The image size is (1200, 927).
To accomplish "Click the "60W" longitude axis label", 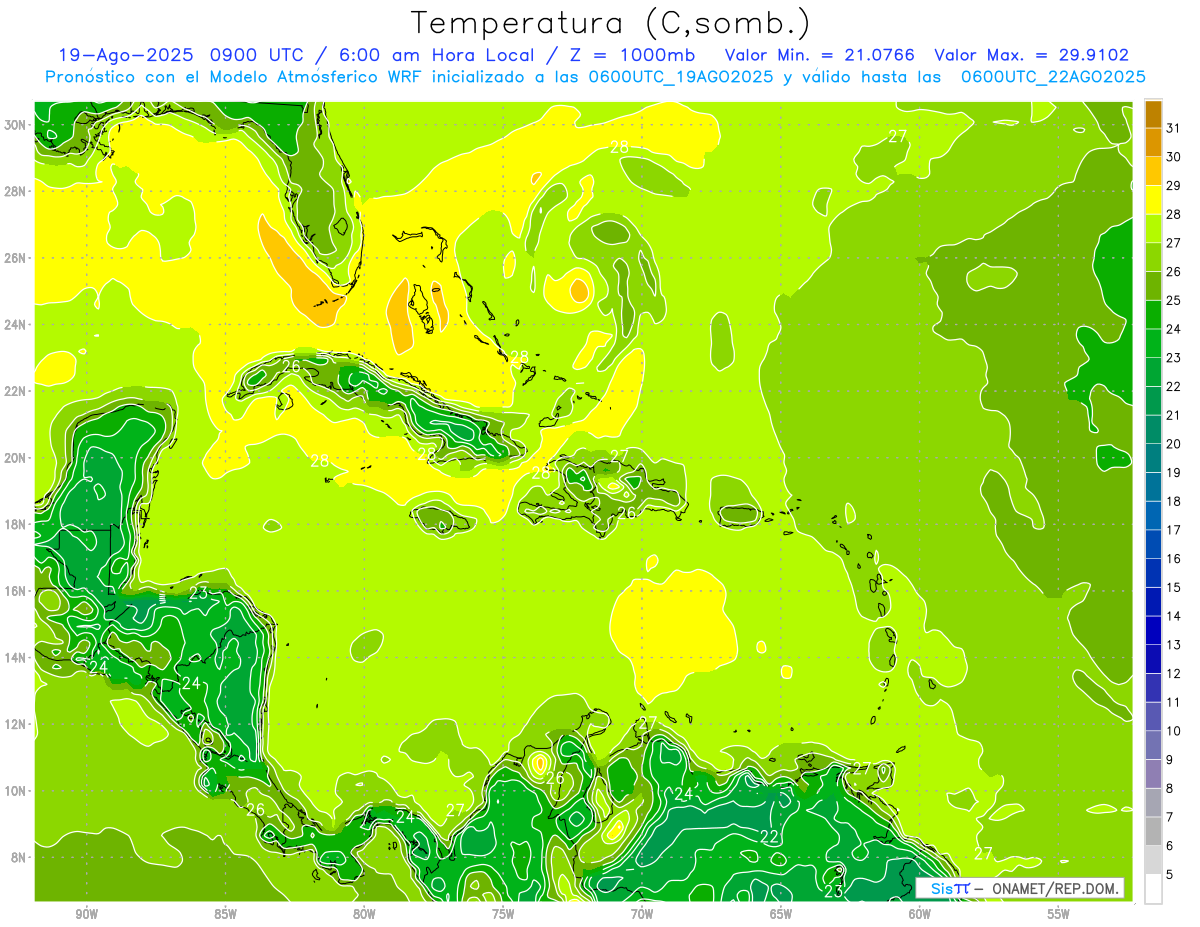I will click(x=920, y=914).
